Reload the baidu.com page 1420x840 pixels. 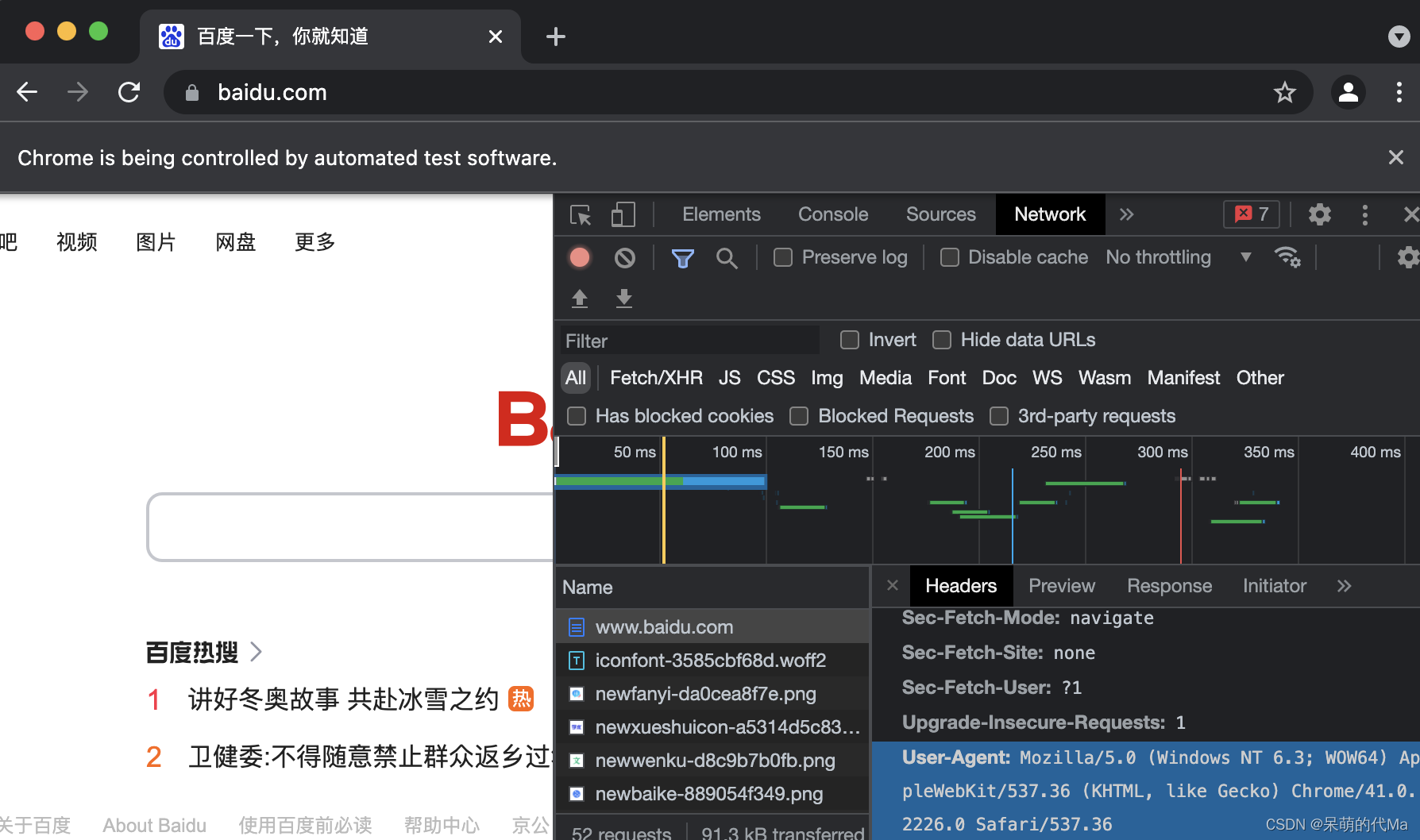click(129, 93)
